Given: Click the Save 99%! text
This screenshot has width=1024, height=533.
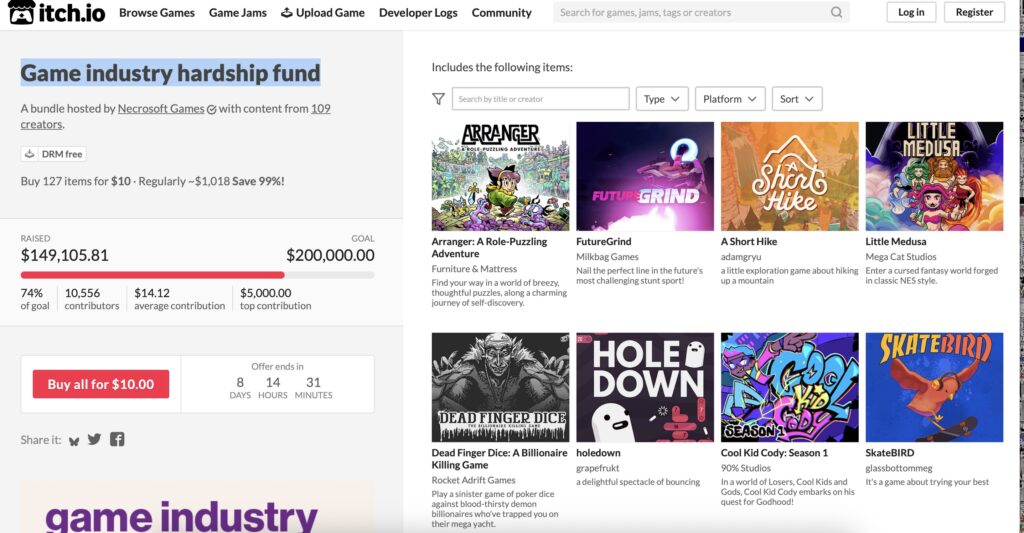Looking at the screenshot, I should [x=258, y=181].
